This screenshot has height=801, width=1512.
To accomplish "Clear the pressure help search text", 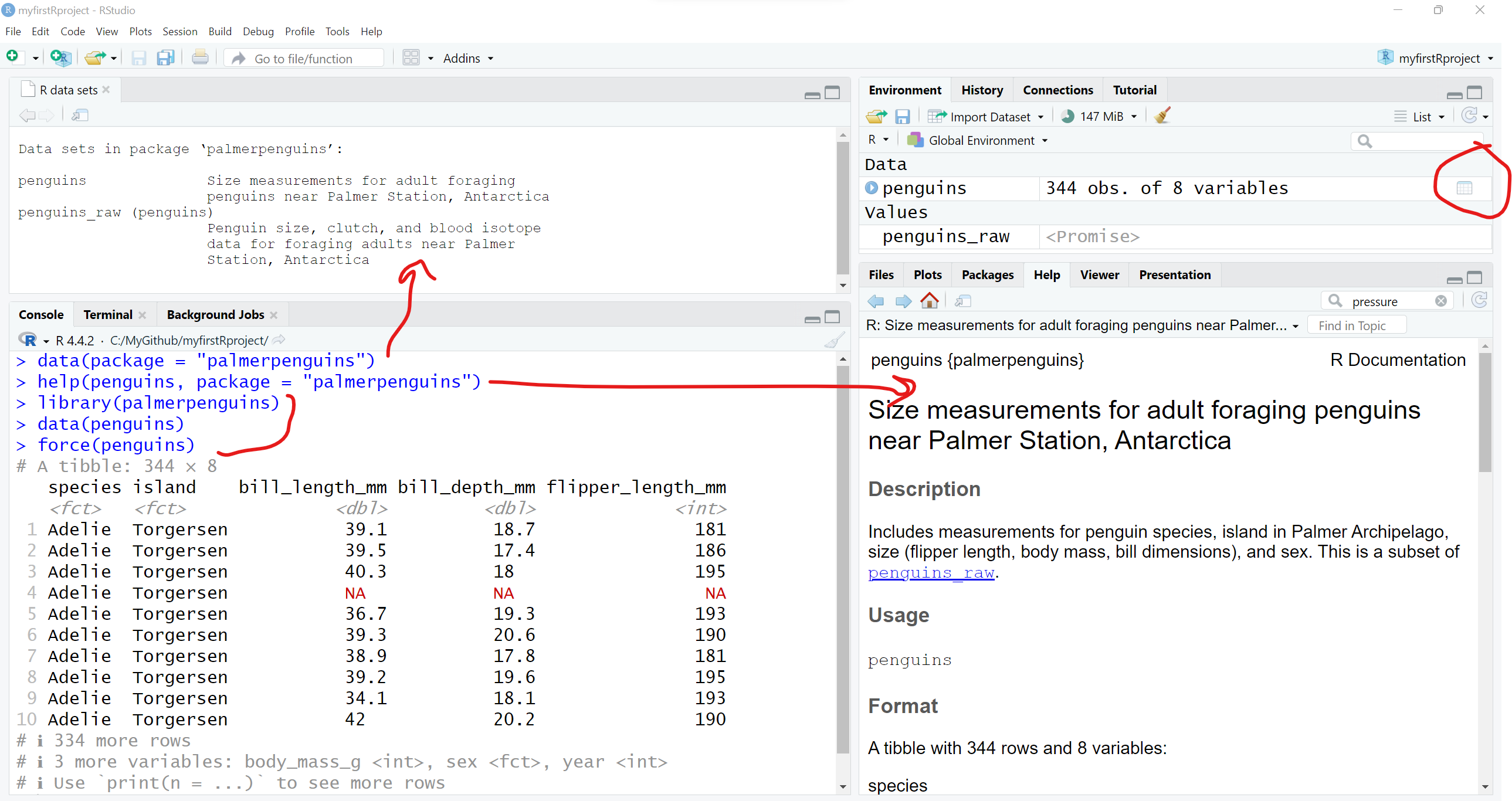I will pyautogui.click(x=1441, y=301).
